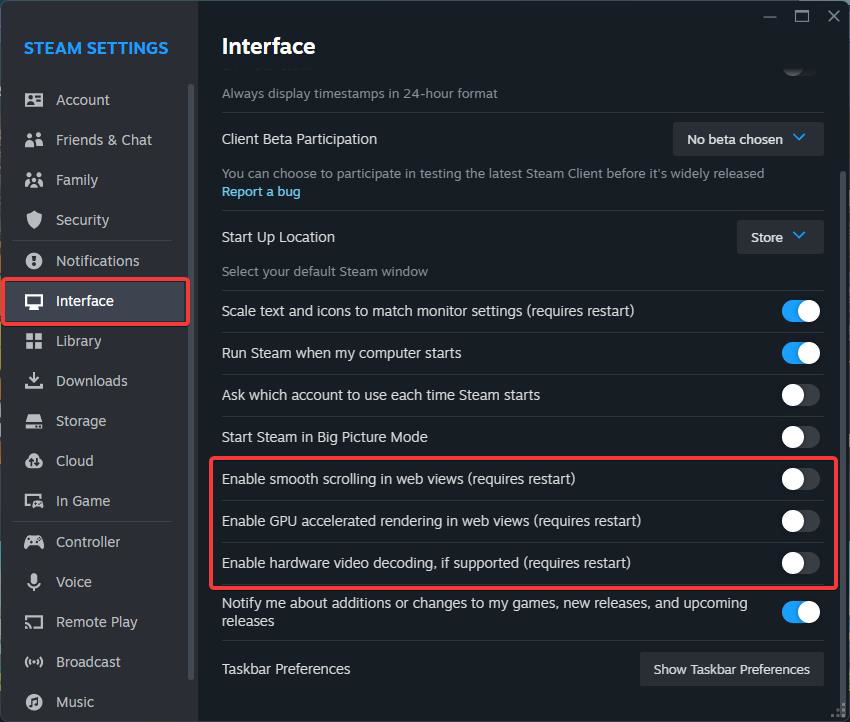Viewport: 850px width, 722px height.
Task: Open the Report a bug link
Action: 261,192
